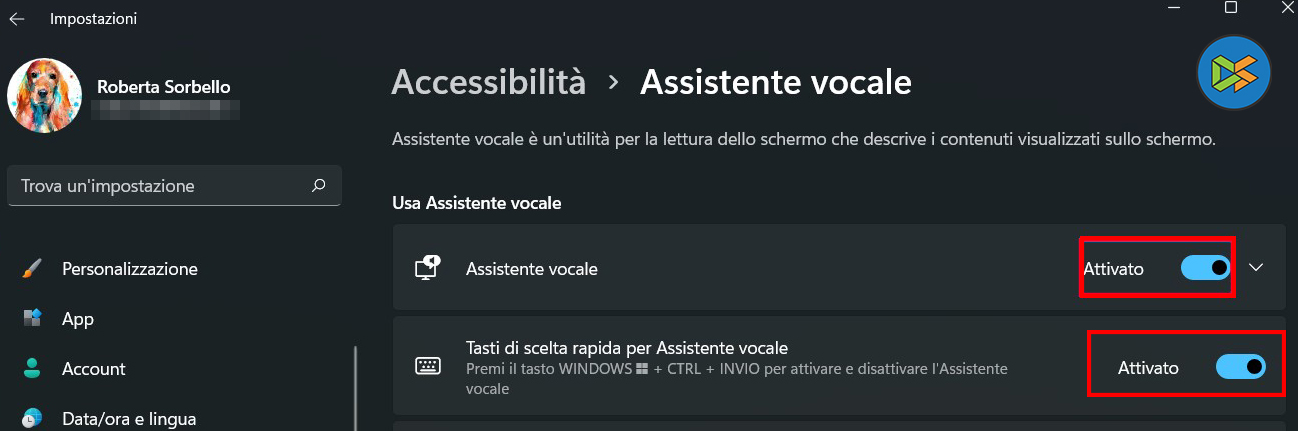Viewport: 1298px width, 431px height.
Task: Click the magnifier icon in the search box
Action: (319, 185)
